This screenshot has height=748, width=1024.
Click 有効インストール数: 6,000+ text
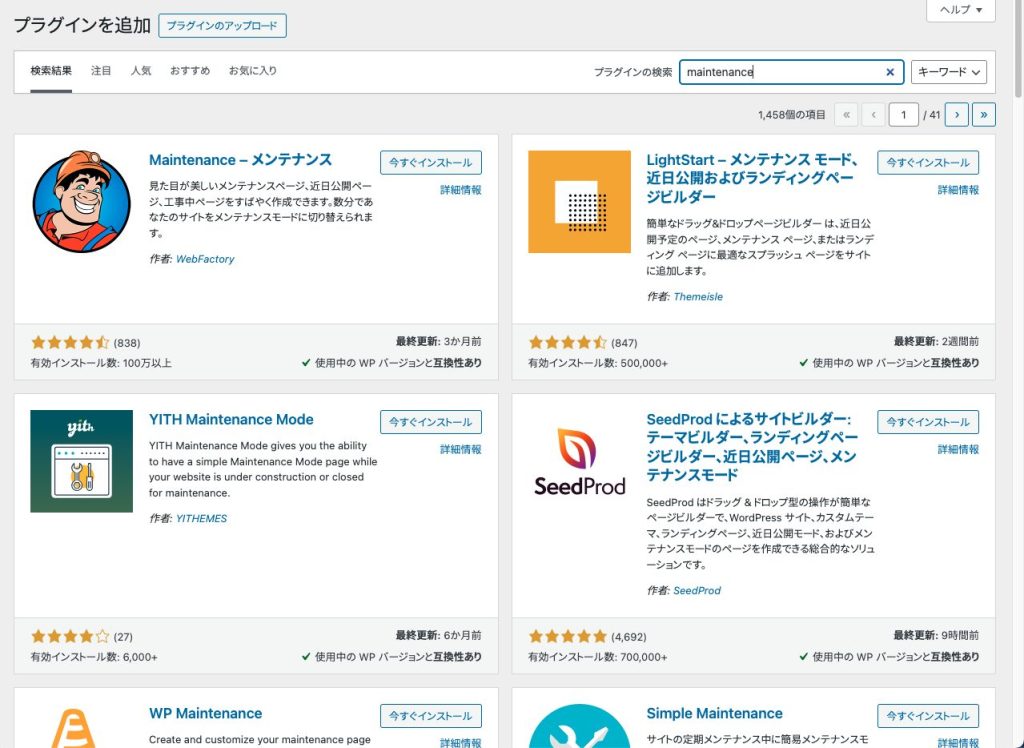point(93,657)
